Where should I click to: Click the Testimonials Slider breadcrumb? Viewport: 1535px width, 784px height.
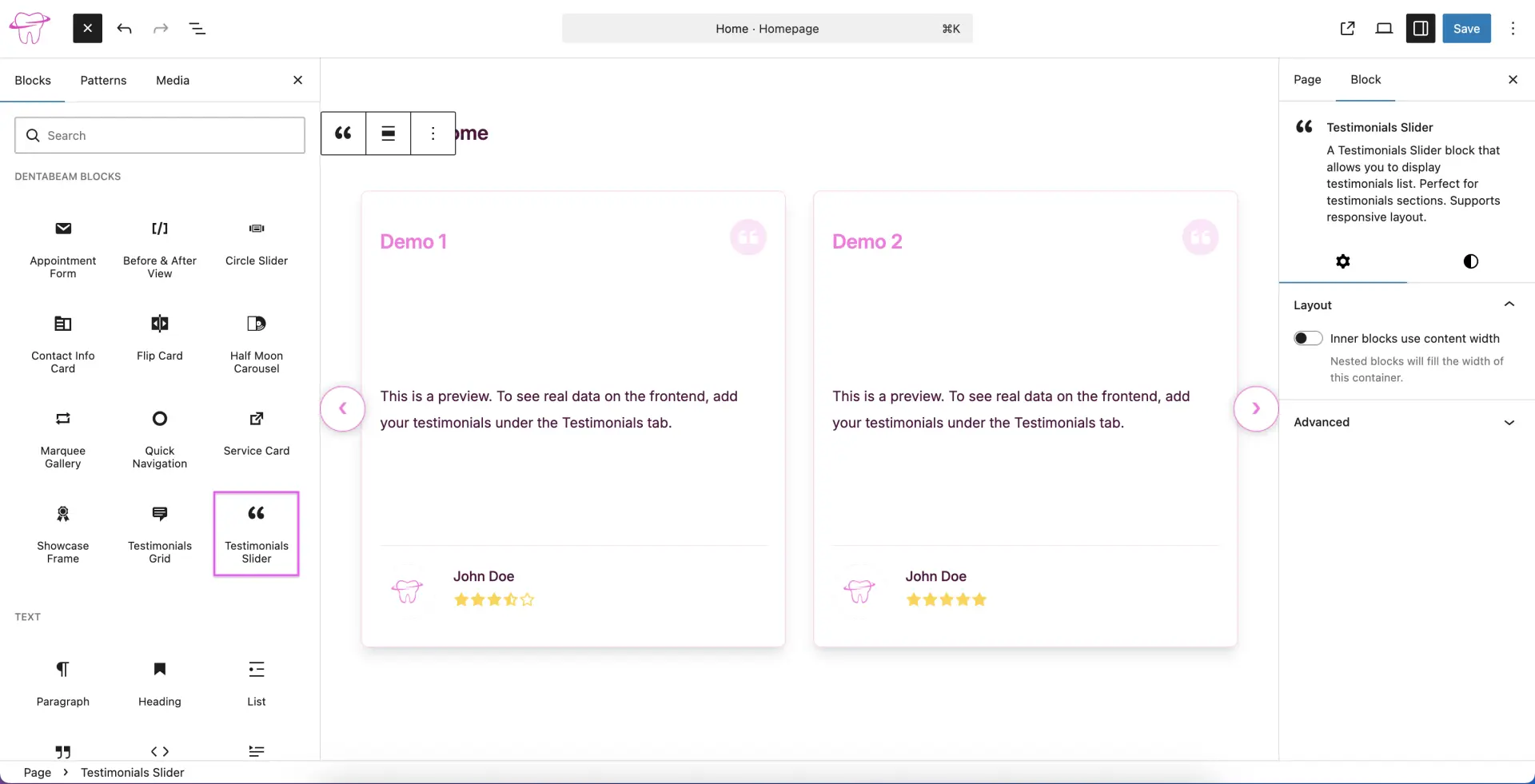click(132, 773)
